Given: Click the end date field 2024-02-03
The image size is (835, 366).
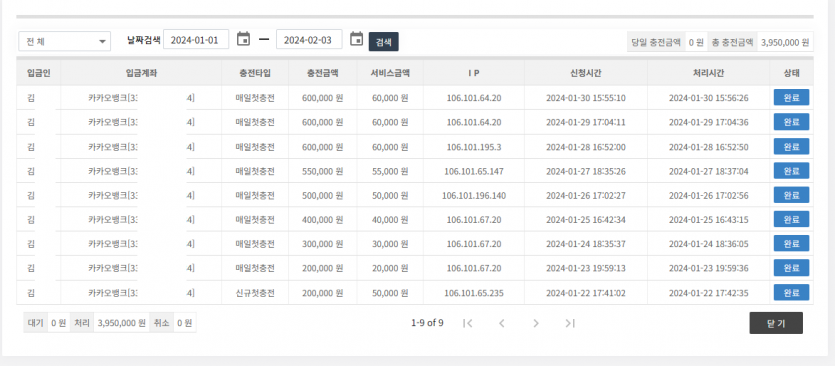Looking at the screenshot, I should (x=309, y=39).
